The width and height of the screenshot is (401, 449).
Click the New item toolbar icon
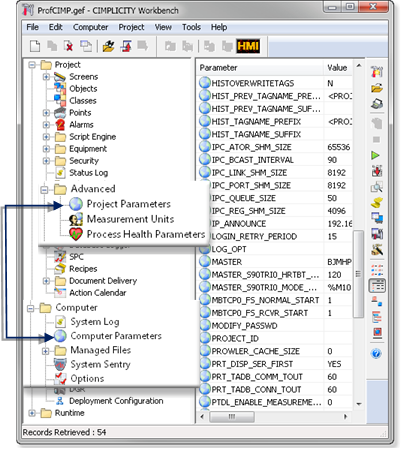(35, 46)
